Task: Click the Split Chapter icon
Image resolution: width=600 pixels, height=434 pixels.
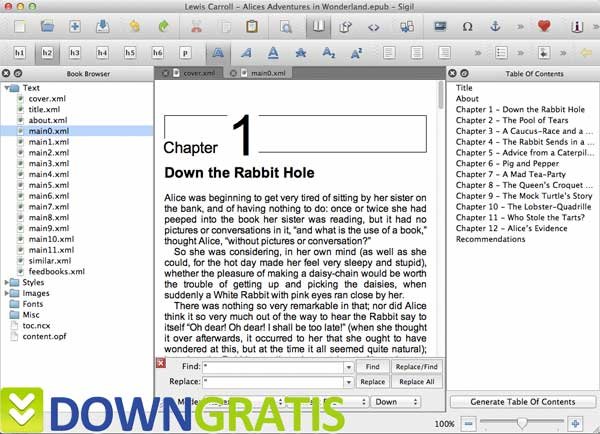Action: pos(406,26)
